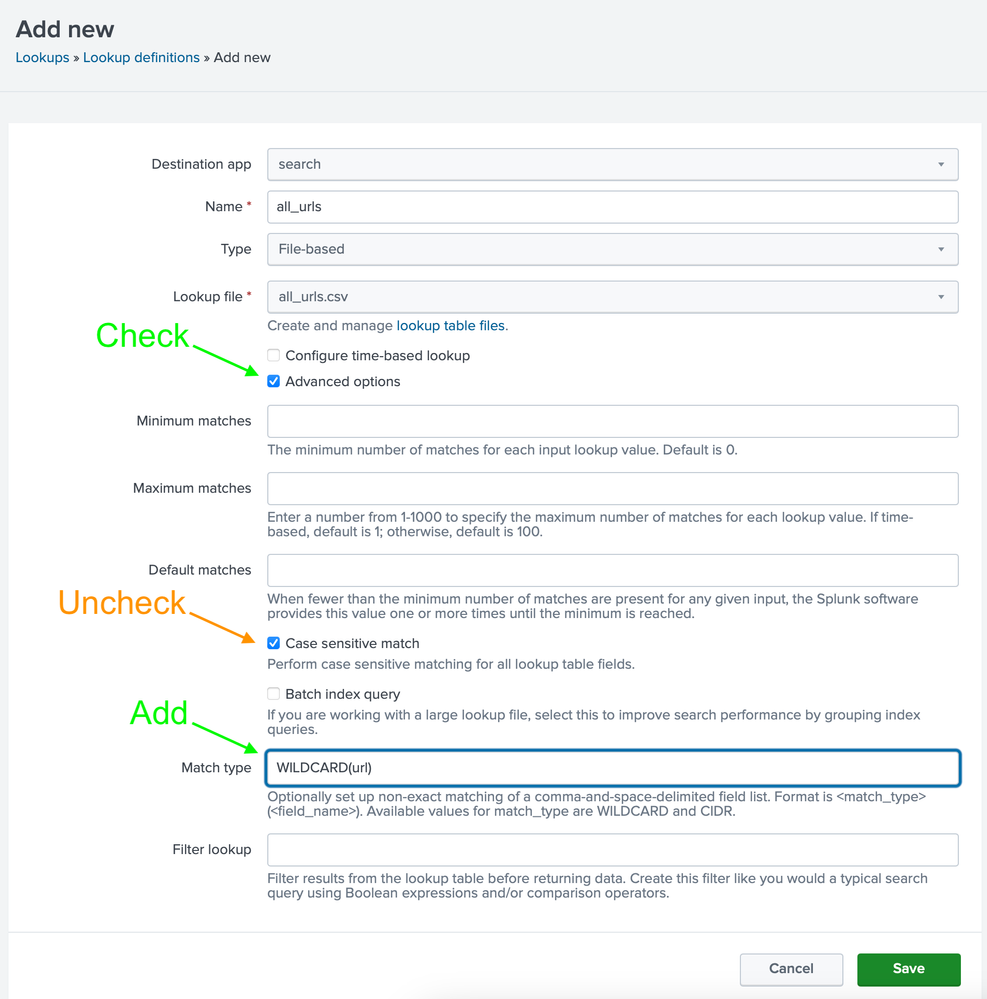Navigate to Lookup definitions breadcrumb
Image resolution: width=987 pixels, height=999 pixels.
click(141, 58)
